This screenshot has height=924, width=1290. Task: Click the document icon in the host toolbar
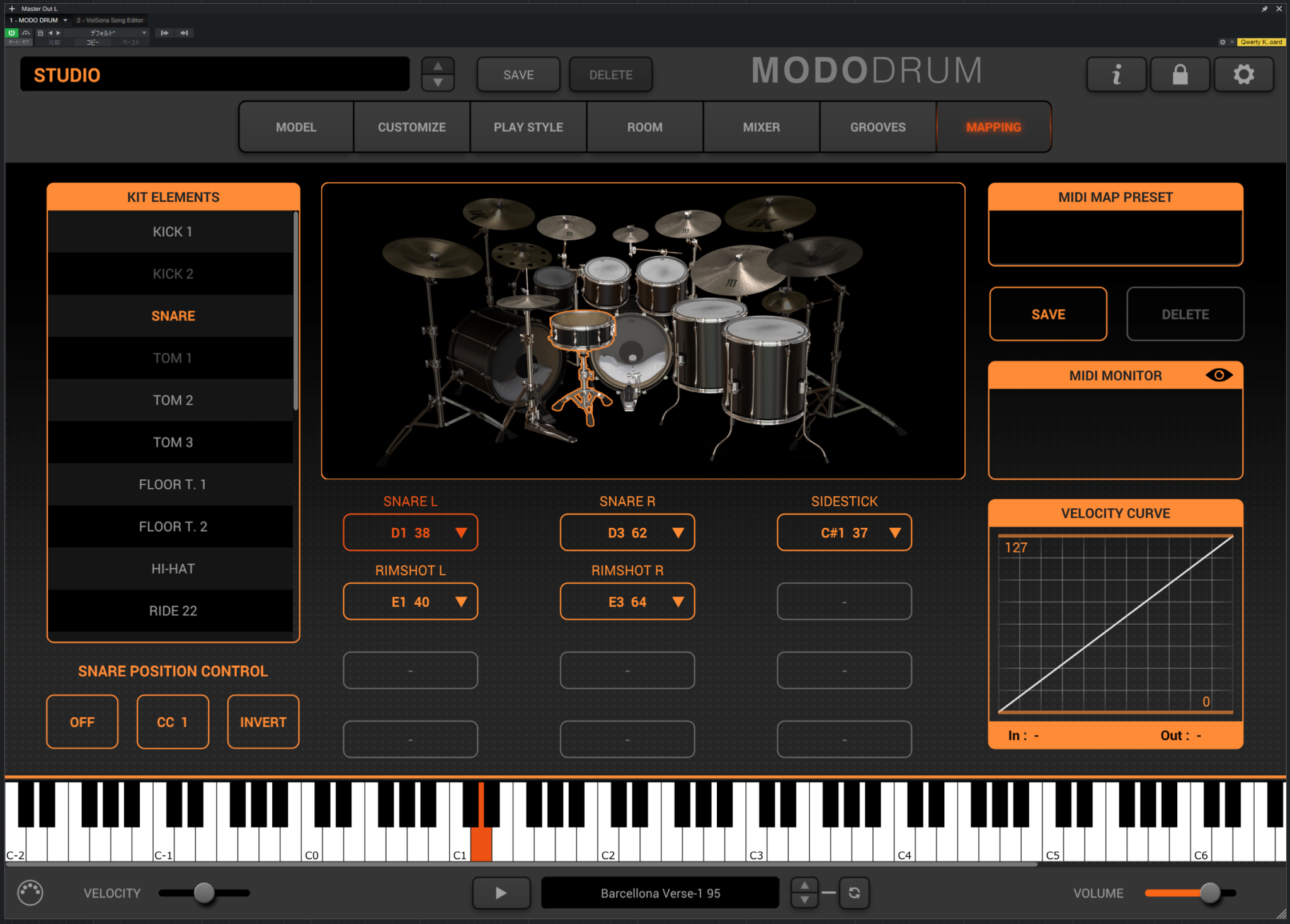pos(40,33)
